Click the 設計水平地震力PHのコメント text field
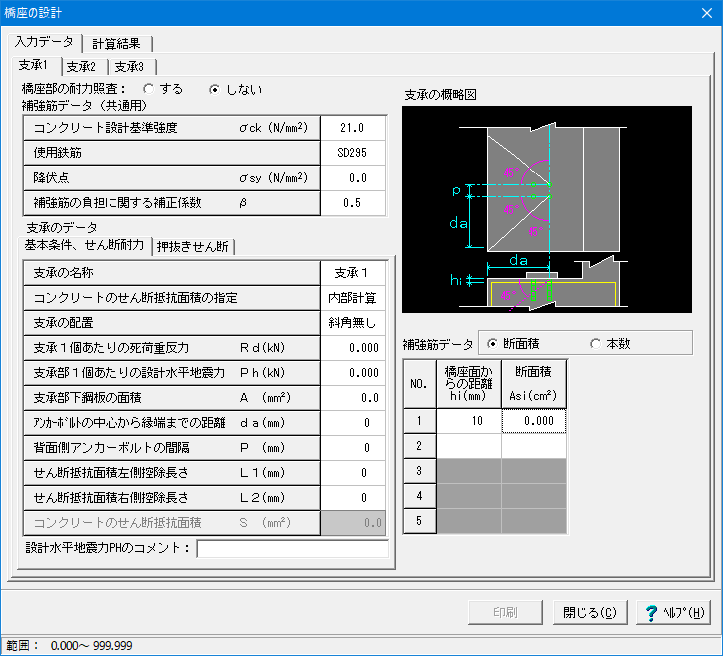Viewport: 723px width, 656px height. coord(292,549)
